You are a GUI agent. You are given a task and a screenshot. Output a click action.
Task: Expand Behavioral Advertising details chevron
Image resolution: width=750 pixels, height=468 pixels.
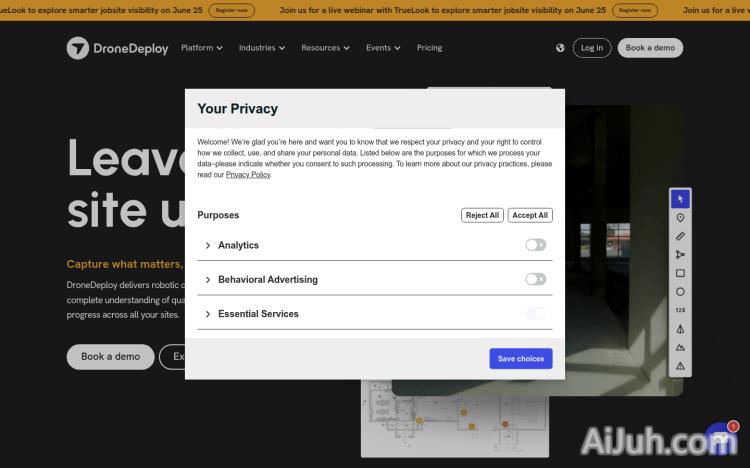[208, 280]
